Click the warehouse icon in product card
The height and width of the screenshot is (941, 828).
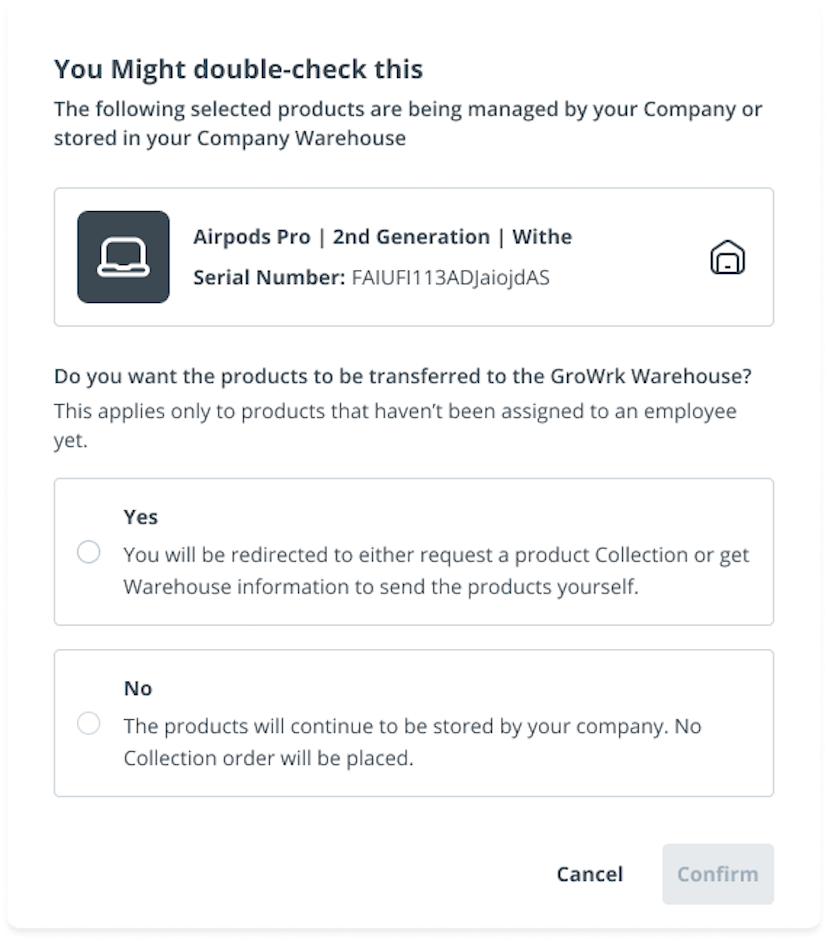727,258
